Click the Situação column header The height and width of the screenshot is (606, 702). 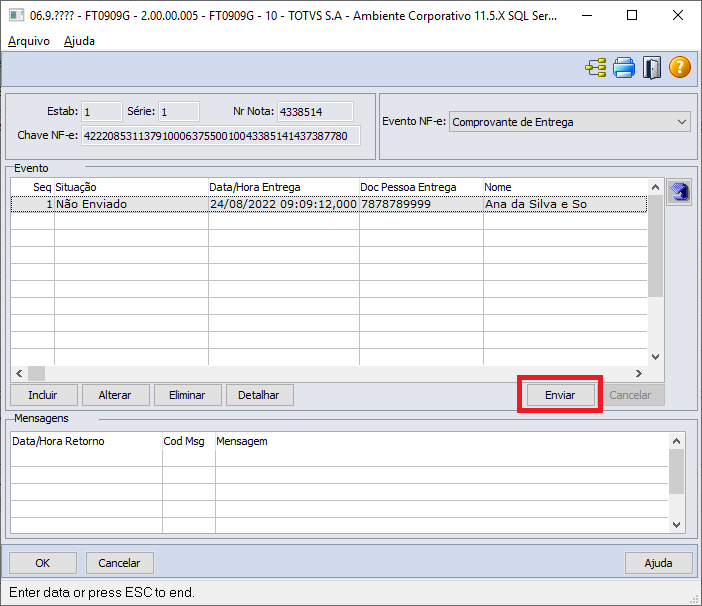(131, 187)
